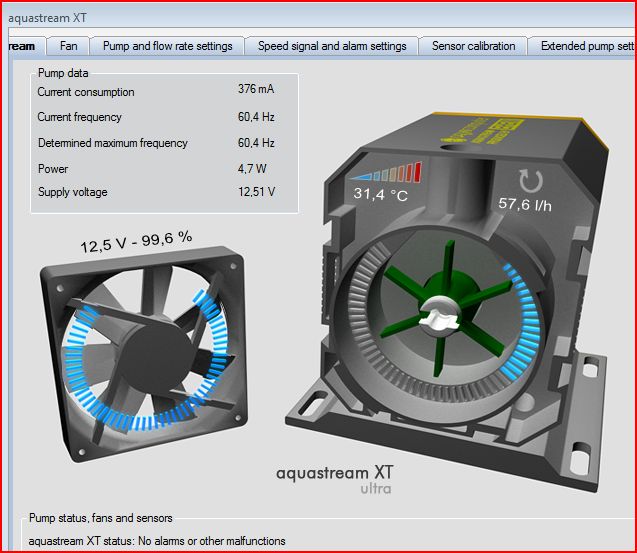Click the 12,51 V supply voltage value

[257, 191]
